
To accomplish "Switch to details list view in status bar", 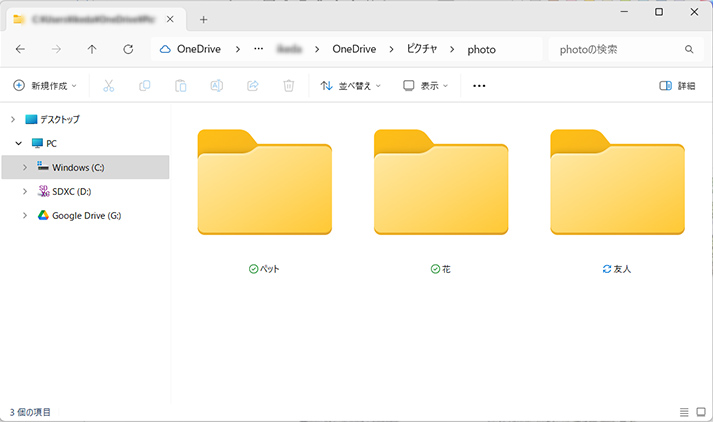I will [684, 411].
